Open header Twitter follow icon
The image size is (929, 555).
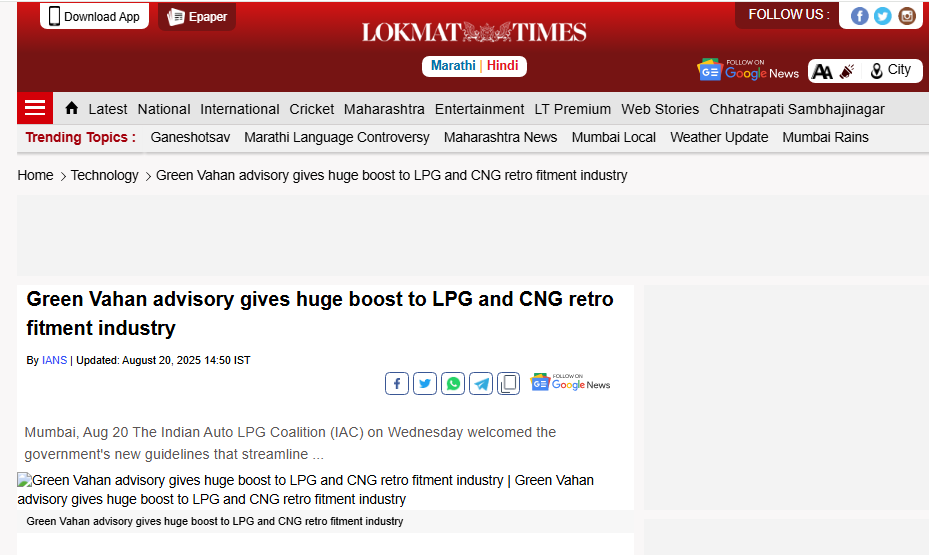click(882, 15)
